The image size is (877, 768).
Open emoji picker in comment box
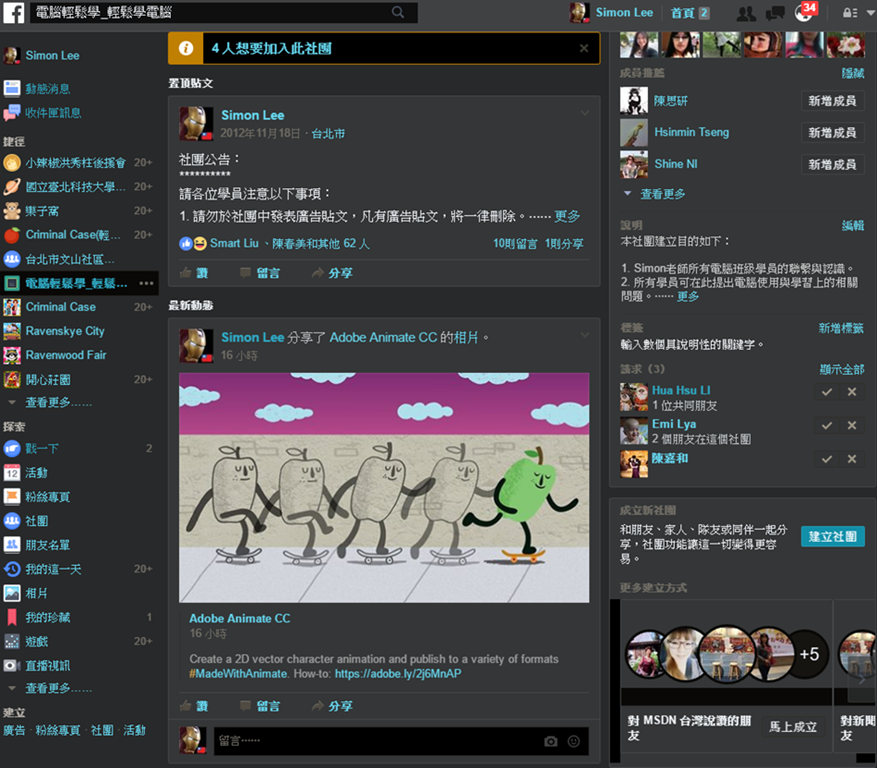(x=573, y=741)
